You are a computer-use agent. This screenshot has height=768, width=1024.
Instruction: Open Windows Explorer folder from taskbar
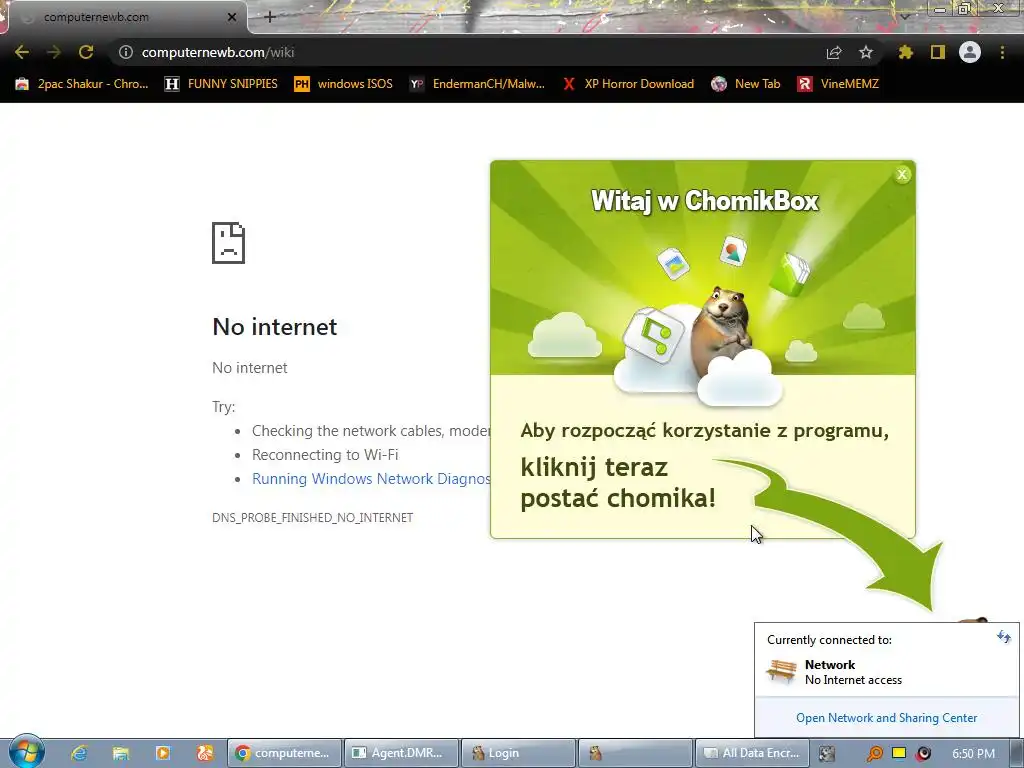121,753
